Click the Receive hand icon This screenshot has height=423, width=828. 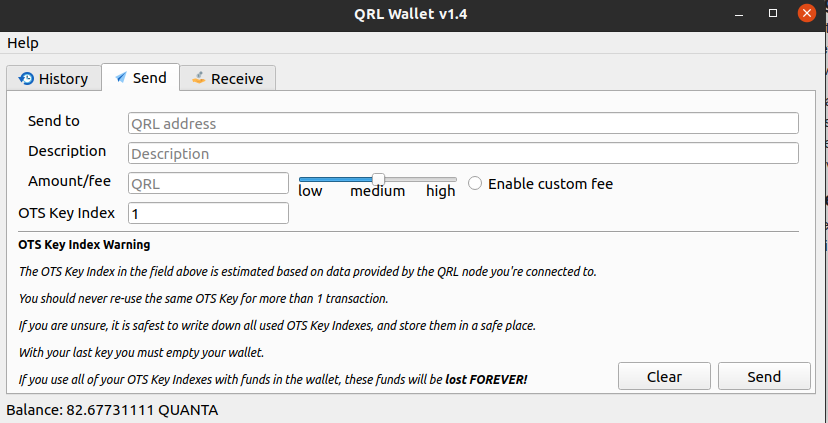pyautogui.click(x=199, y=78)
